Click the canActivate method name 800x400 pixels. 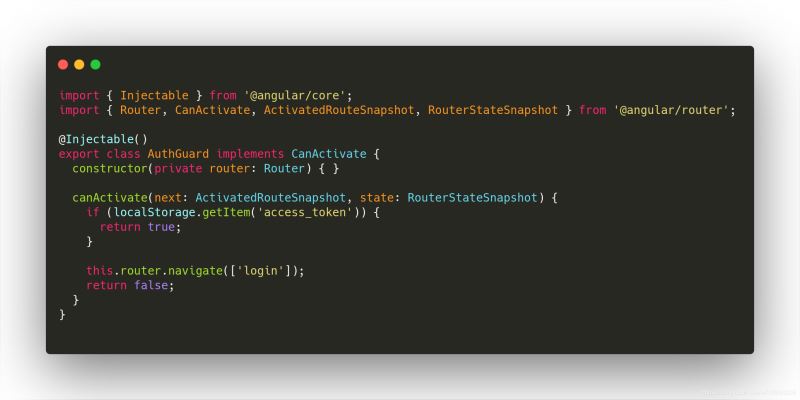tap(110, 198)
